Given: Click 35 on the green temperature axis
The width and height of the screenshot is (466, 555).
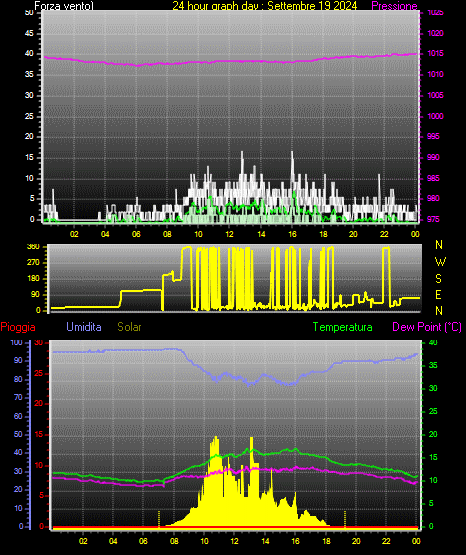Looking at the screenshot, I should click(433, 365).
